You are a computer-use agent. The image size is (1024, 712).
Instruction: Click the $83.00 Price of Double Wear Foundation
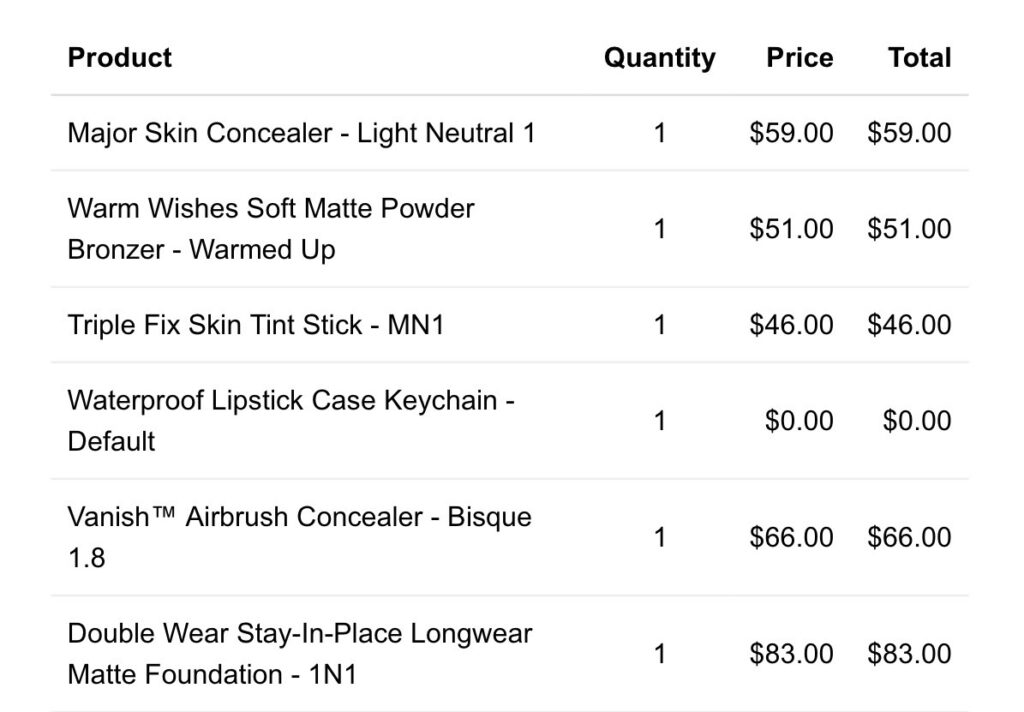(x=791, y=654)
